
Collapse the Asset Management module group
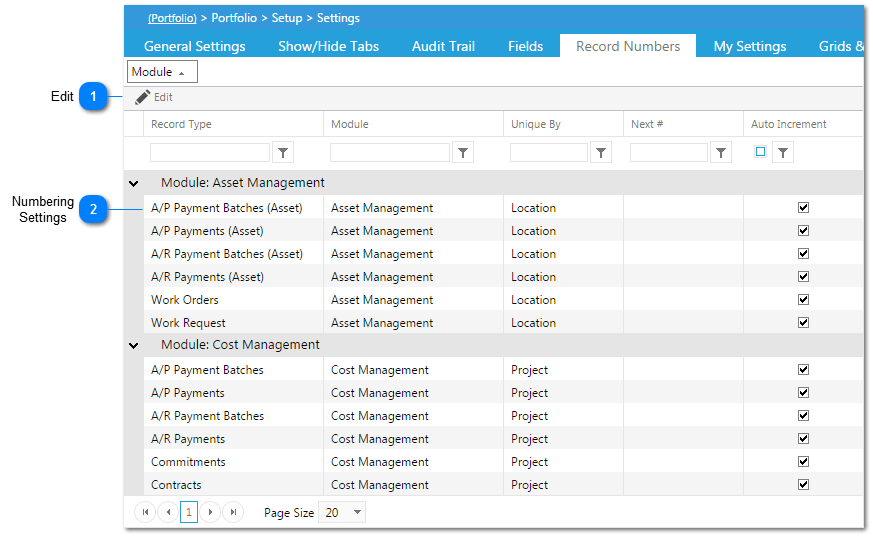click(134, 183)
